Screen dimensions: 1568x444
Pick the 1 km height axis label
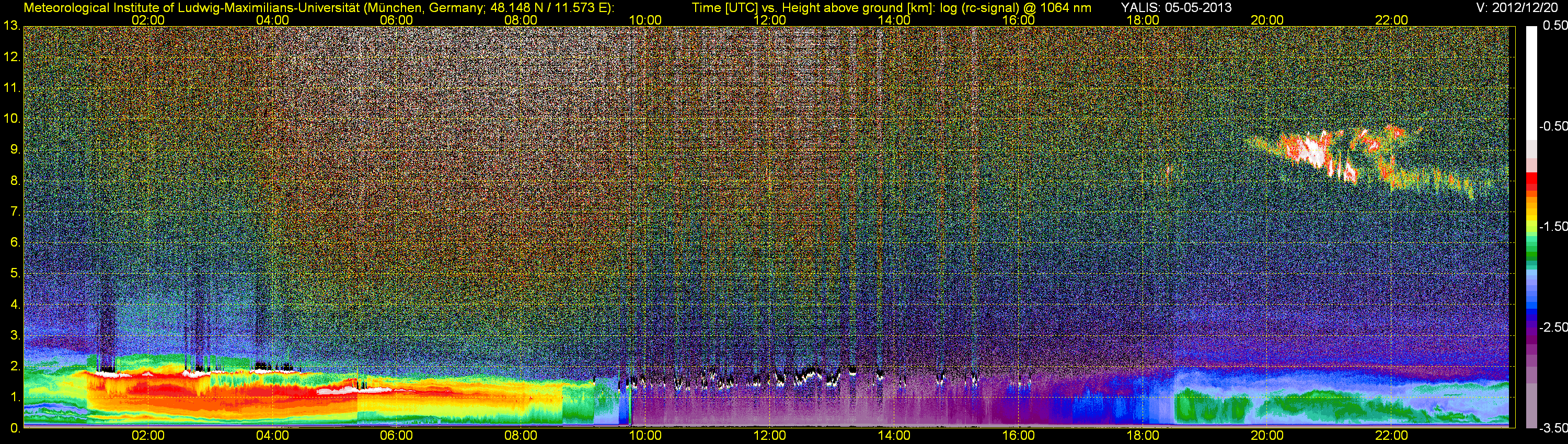coord(15,397)
